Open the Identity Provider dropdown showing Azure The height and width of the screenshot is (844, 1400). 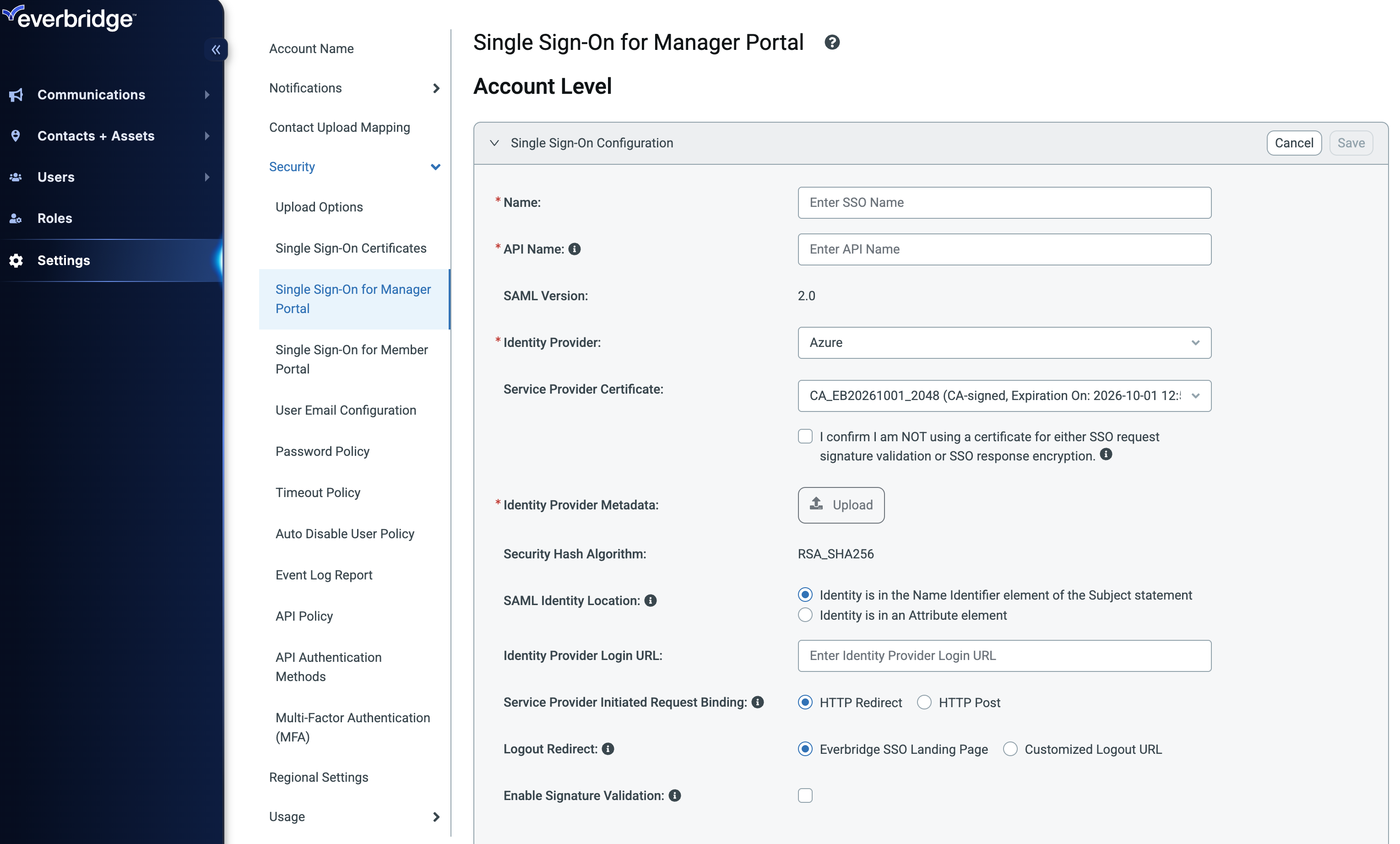click(x=1004, y=342)
